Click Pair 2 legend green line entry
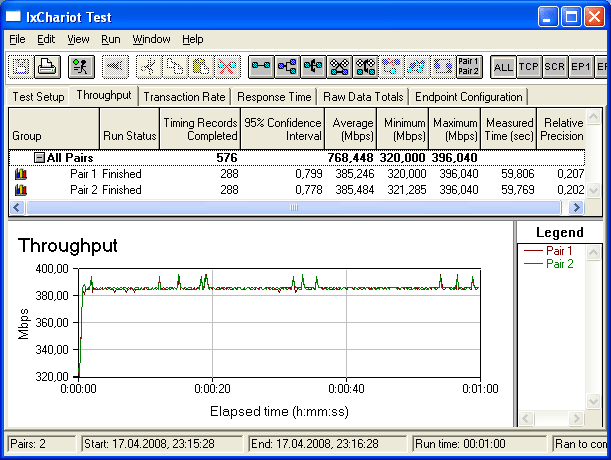Viewport: 611px width, 460px height. [x=549, y=264]
